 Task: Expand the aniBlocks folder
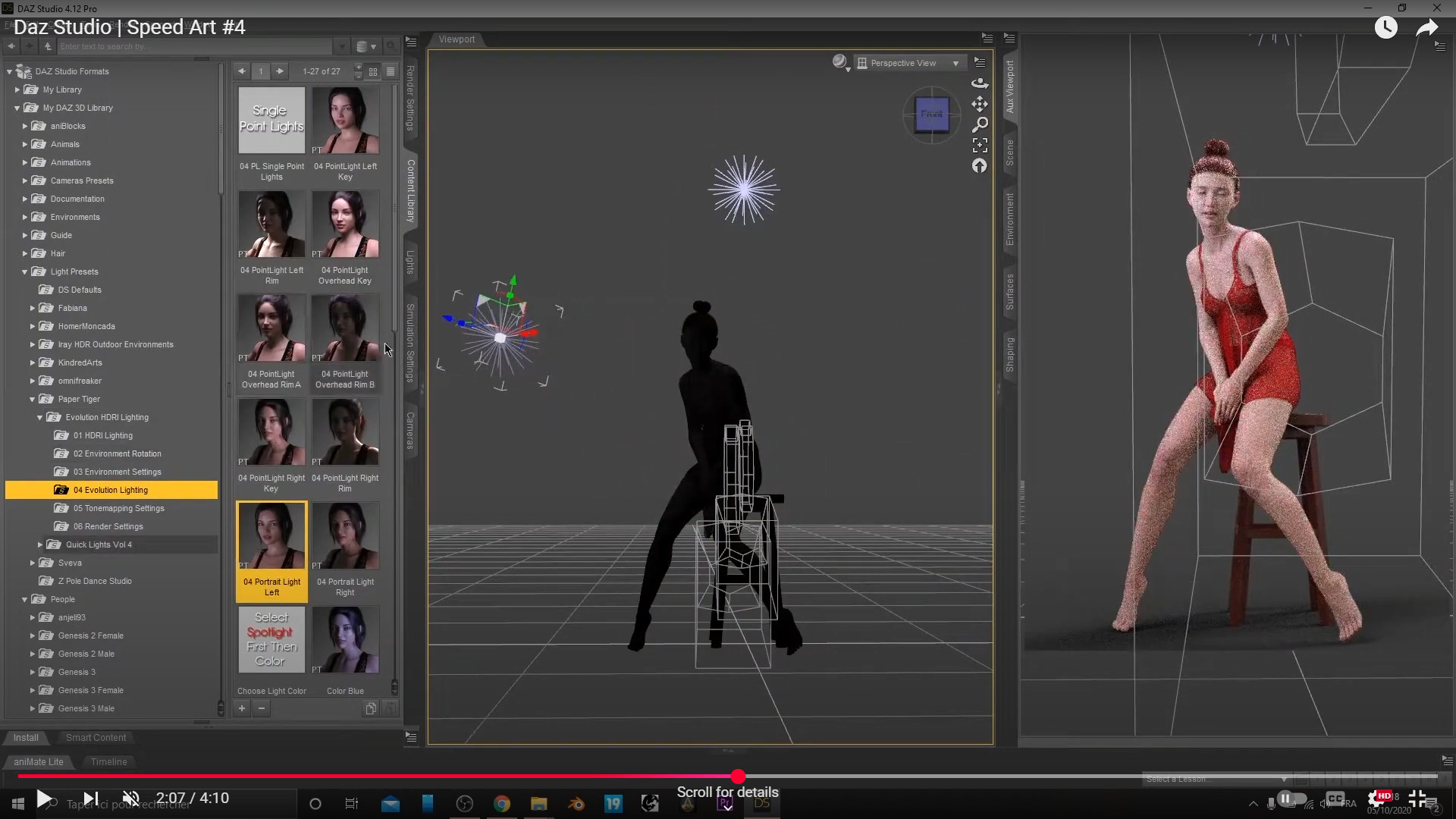point(24,126)
